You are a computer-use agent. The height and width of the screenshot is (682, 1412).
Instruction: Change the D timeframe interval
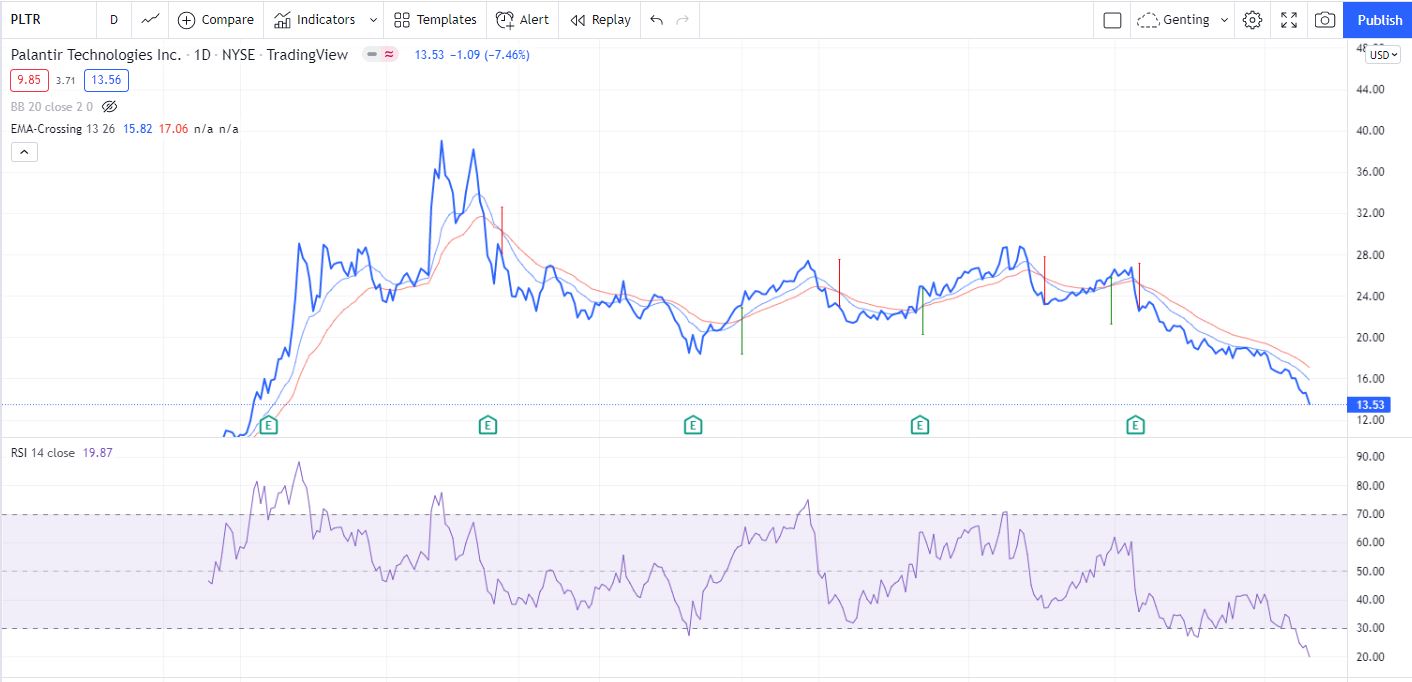click(x=113, y=19)
